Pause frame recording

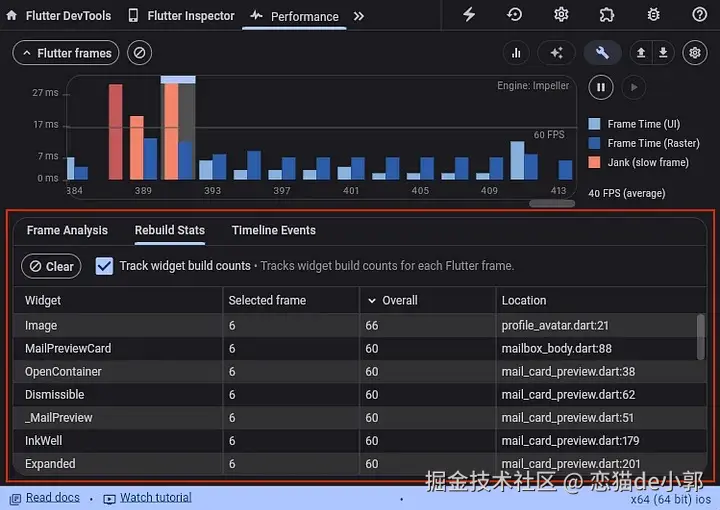[x=601, y=87]
